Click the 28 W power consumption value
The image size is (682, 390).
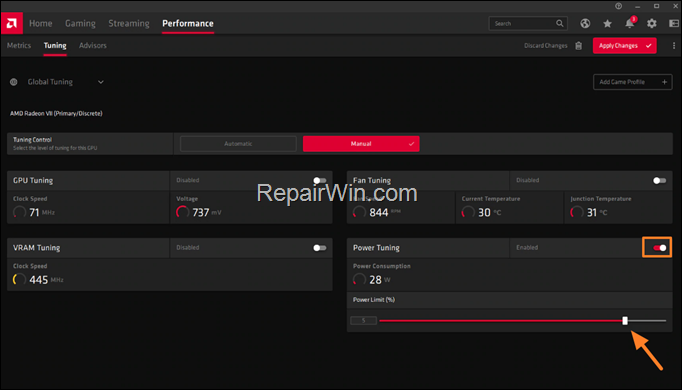[x=380, y=280]
